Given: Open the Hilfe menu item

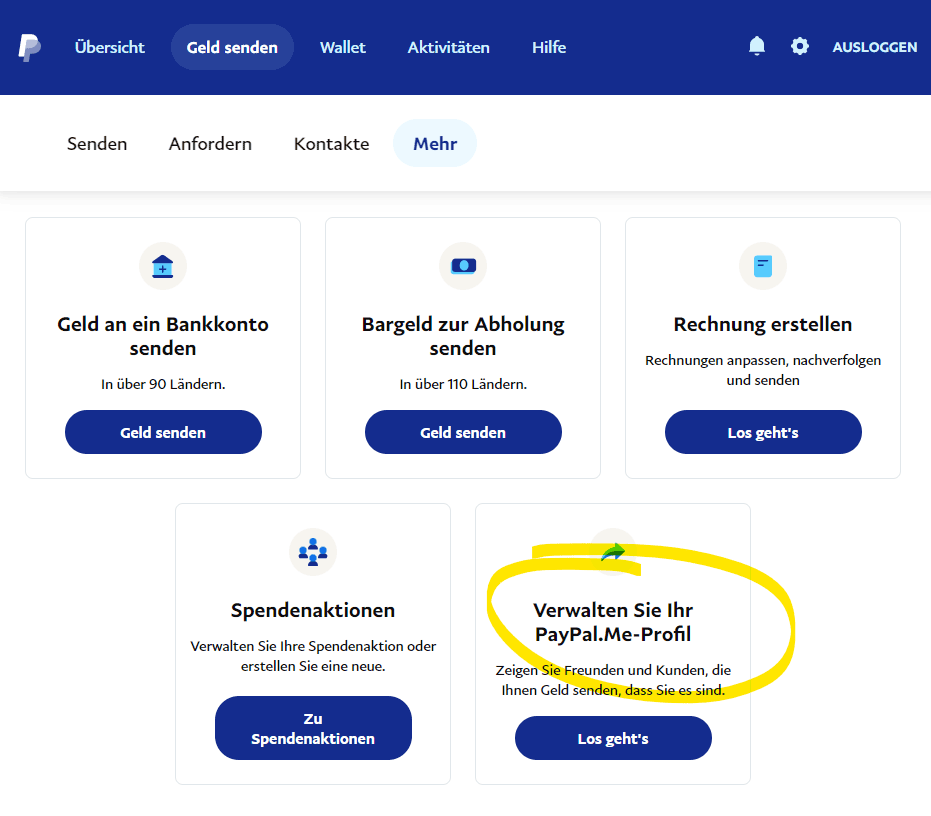Looking at the screenshot, I should (x=549, y=47).
